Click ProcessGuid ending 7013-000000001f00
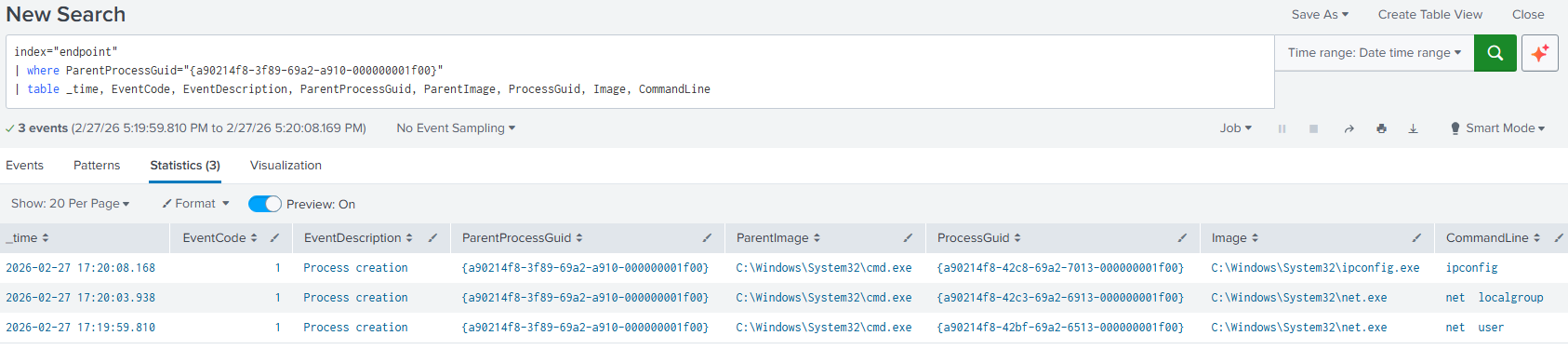The image size is (1568, 349). [1060, 268]
